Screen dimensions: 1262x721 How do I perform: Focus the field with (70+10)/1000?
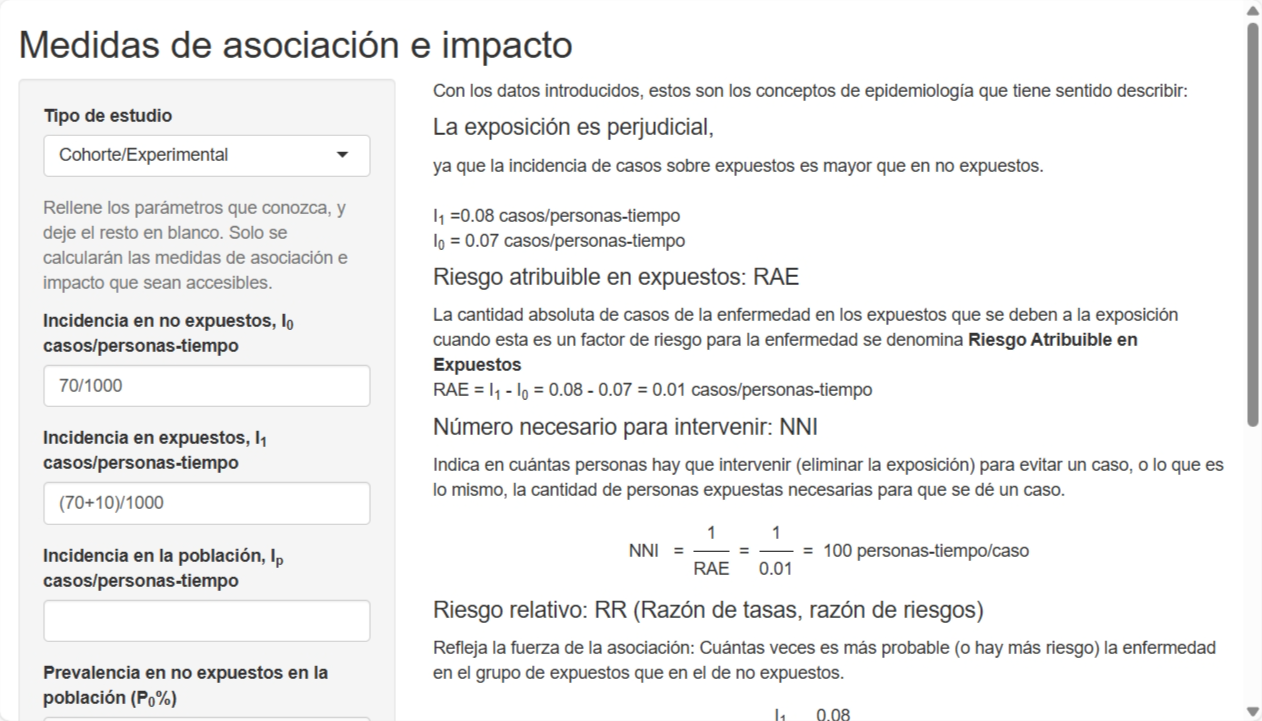[x=206, y=503]
